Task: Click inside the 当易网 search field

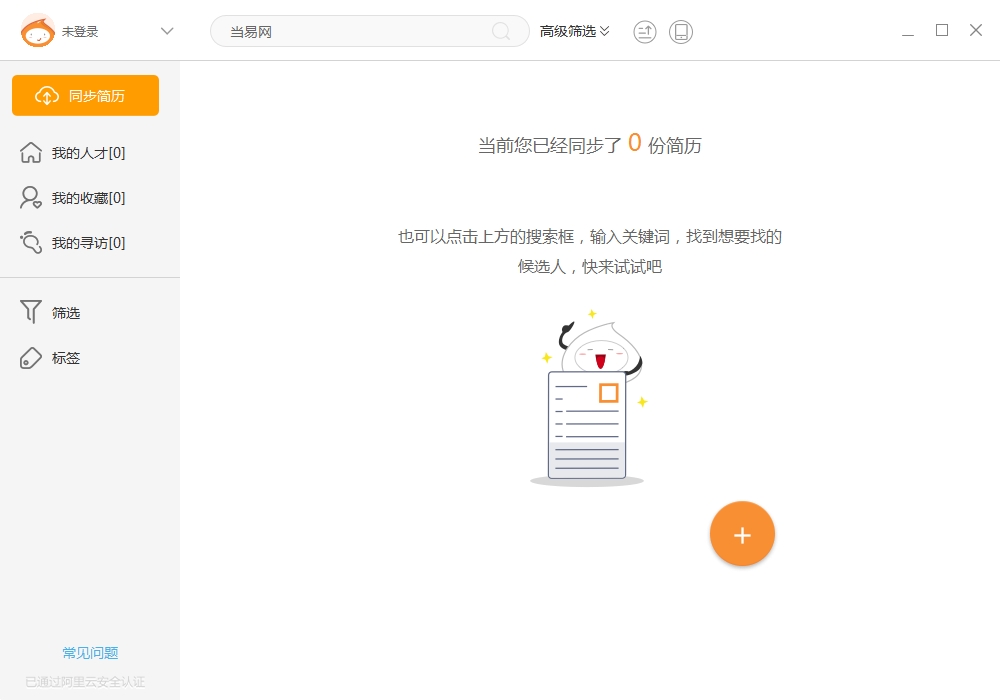Action: (x=350, y=31)
